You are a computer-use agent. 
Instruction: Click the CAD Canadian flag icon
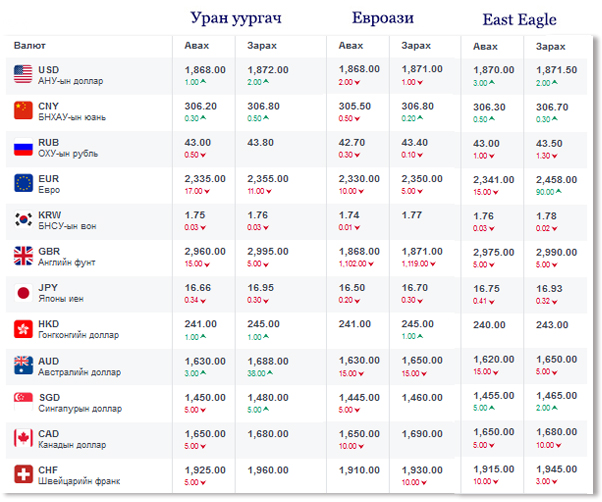pos(22,437)
